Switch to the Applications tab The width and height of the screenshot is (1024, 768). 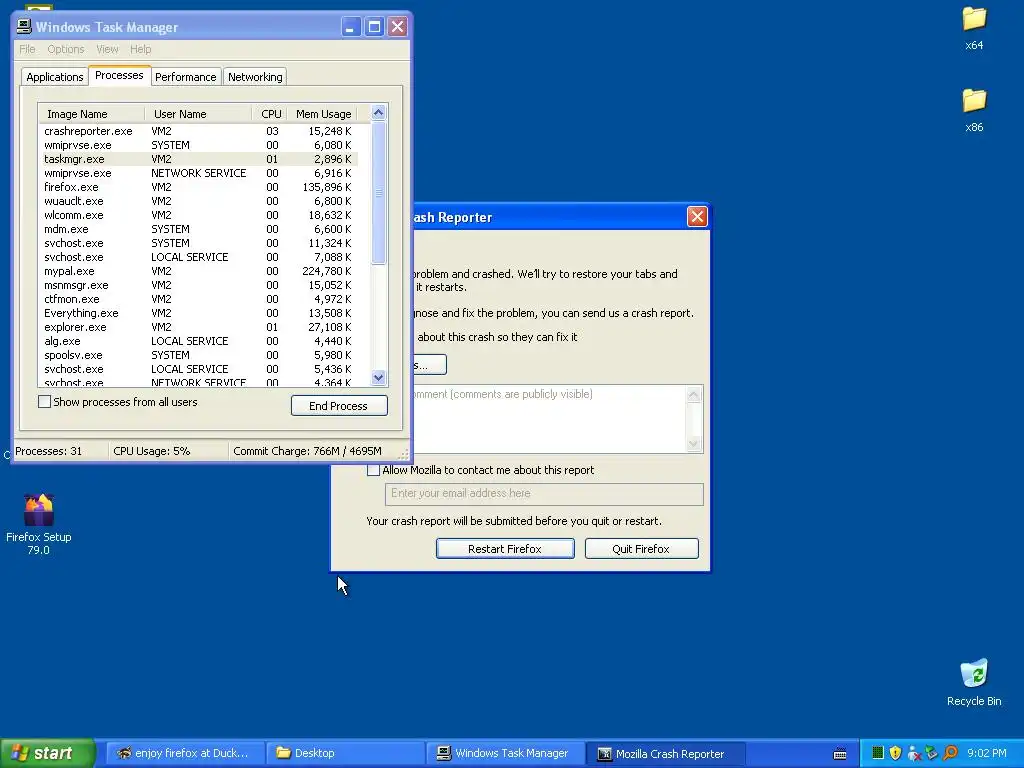point(55,77)
